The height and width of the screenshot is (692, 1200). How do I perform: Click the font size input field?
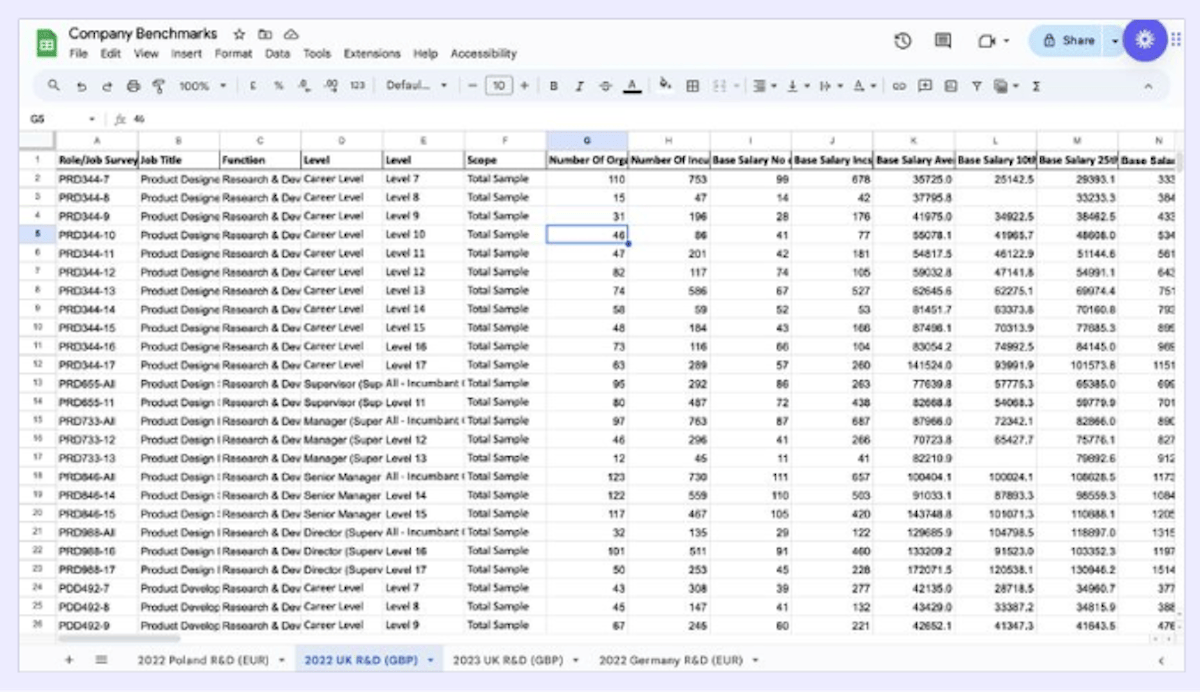pos(498,86)
